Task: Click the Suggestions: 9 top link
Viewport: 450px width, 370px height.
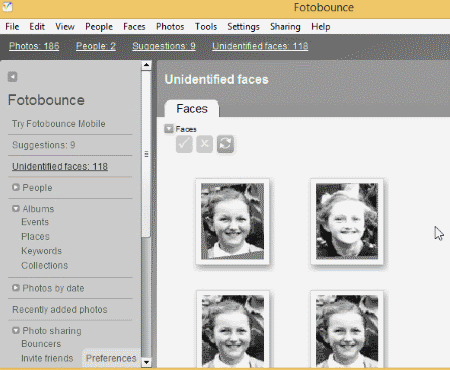Action: 164,46
